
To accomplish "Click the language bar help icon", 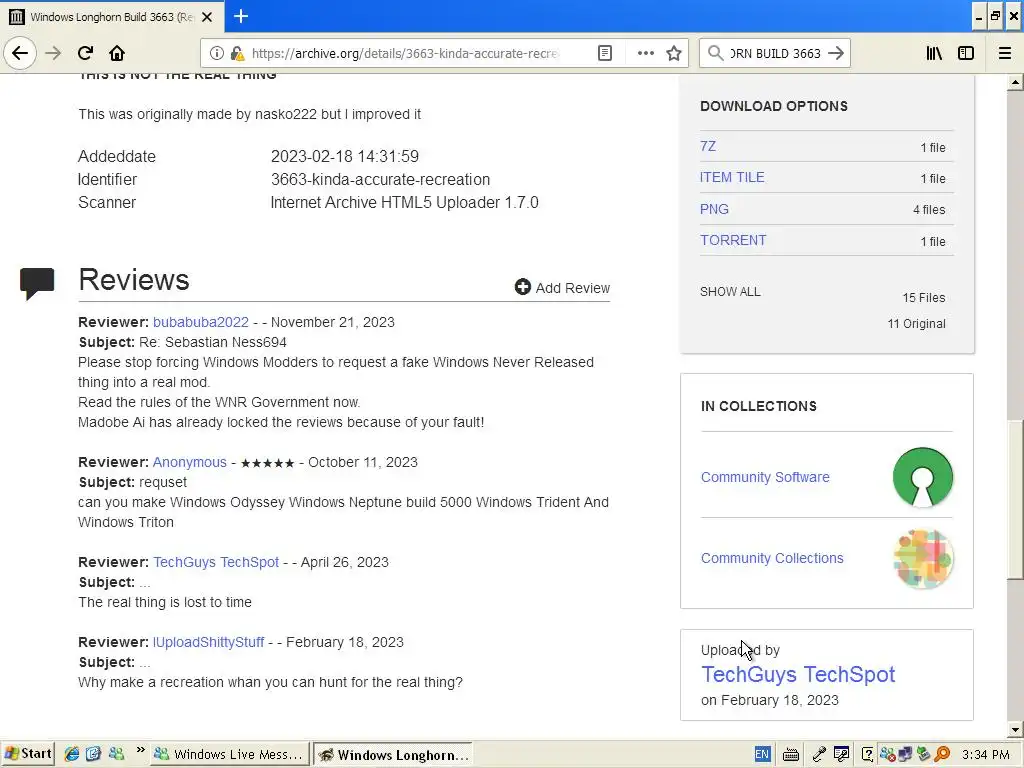I will click(867, 755).
